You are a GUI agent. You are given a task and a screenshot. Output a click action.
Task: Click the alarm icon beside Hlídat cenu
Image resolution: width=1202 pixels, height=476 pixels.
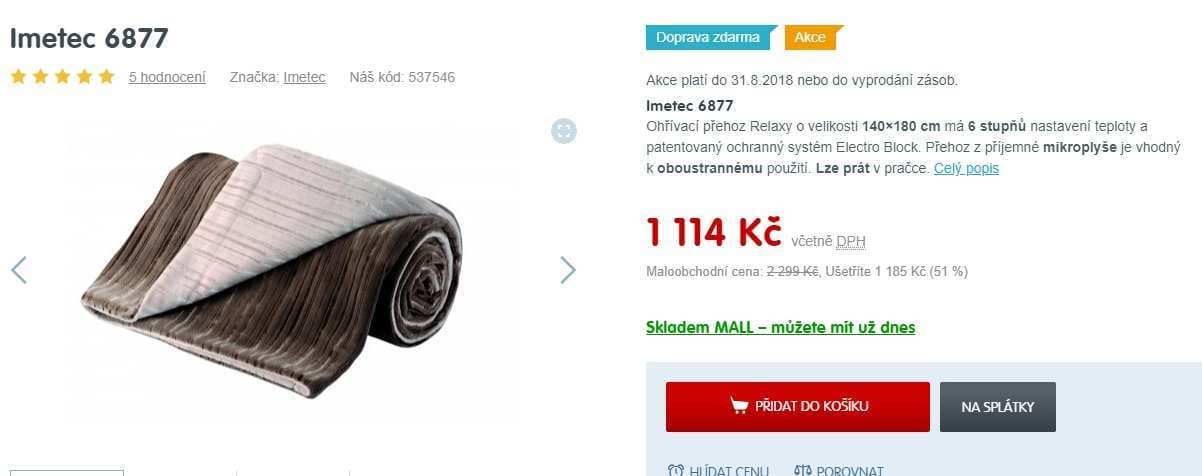coord(675,470)
